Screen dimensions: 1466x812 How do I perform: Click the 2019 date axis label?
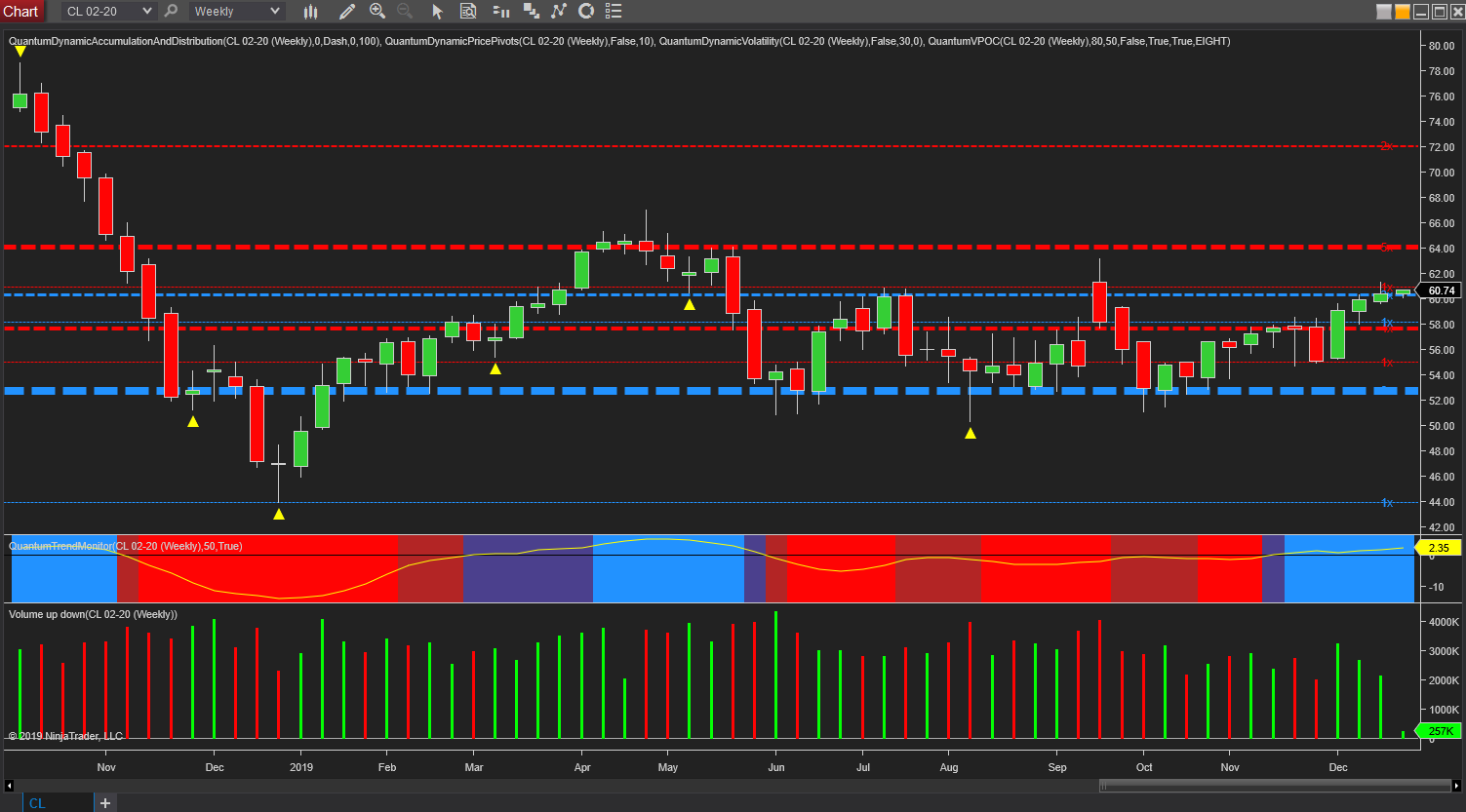[x=301, y=767]
